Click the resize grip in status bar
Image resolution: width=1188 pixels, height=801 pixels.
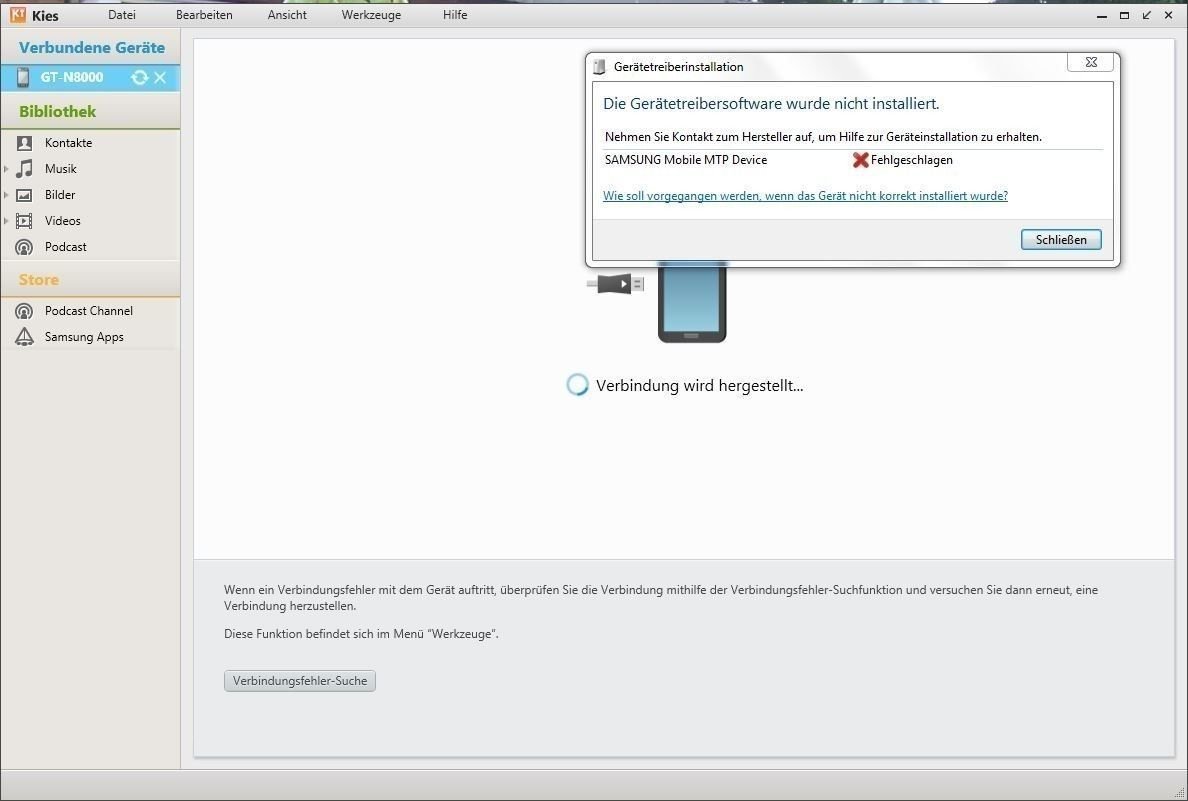coord(1178,792)
